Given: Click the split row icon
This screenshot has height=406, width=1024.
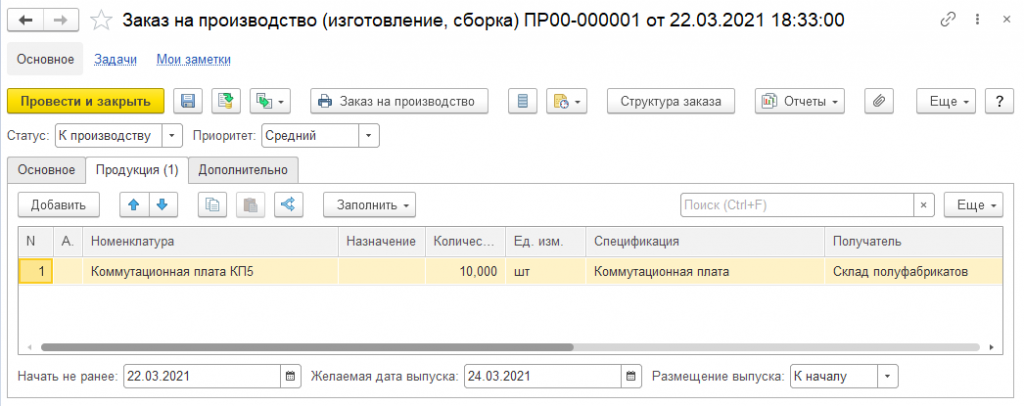Looking at the screenshot, I should [x=288, y=204].
